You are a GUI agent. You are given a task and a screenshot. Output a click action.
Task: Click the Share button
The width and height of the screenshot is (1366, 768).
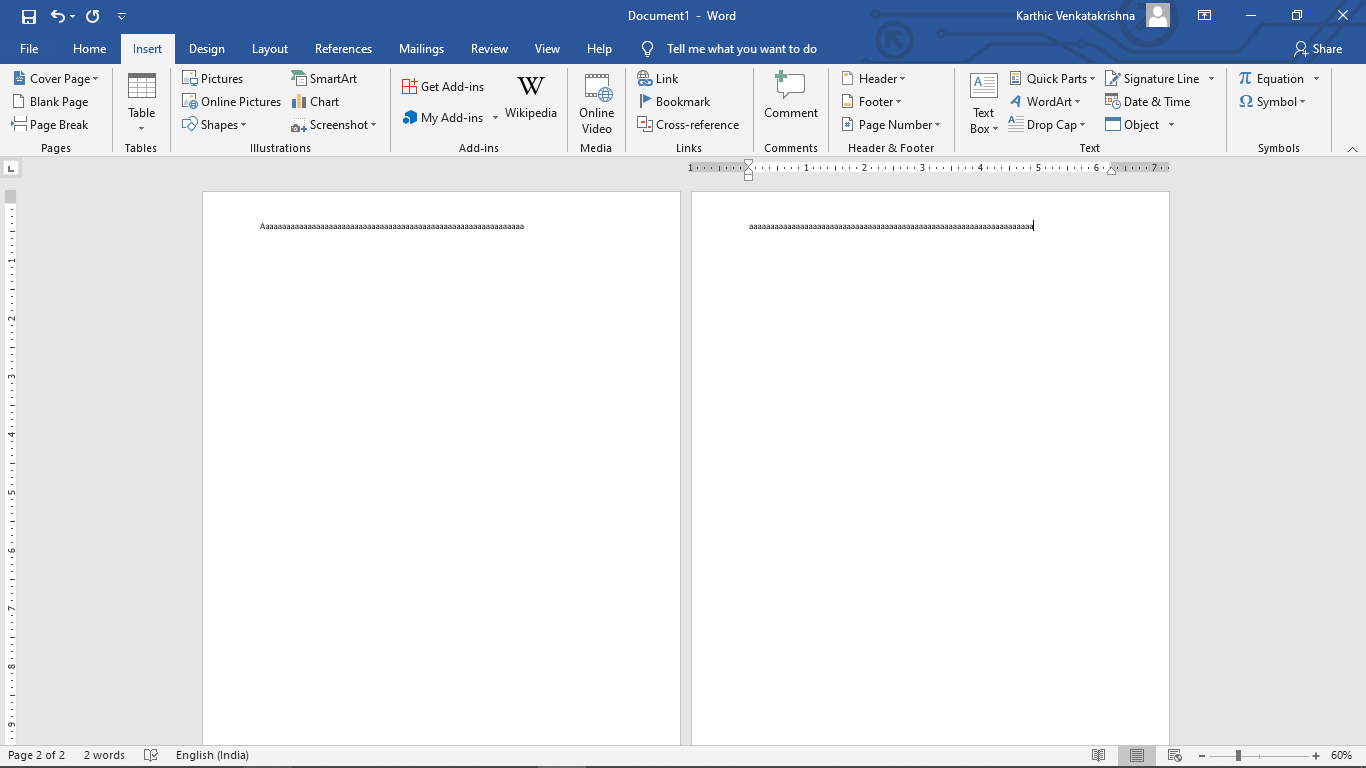coord(1318,48)
